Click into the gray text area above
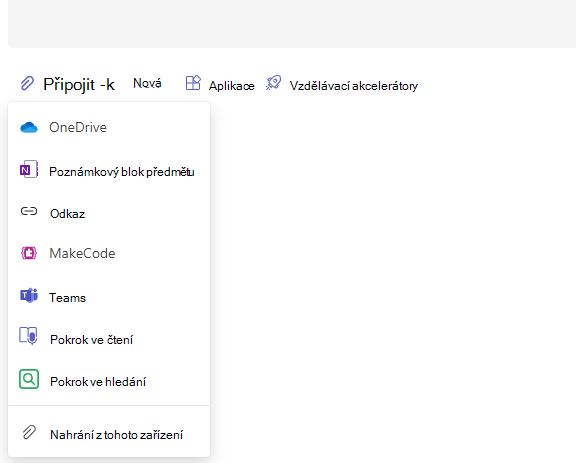The image size is (576, 463). tap(292, 24)
